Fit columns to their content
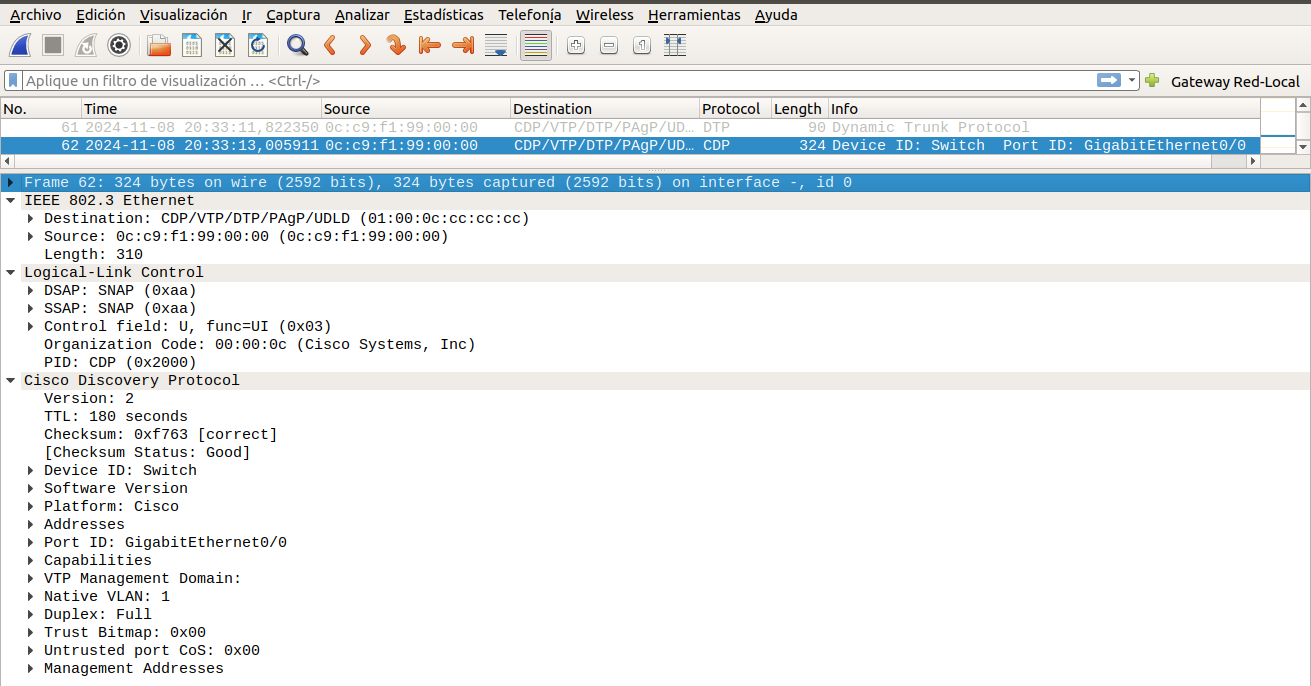Viewport: 1311px width, 686px height. click(x=675, y=45)
